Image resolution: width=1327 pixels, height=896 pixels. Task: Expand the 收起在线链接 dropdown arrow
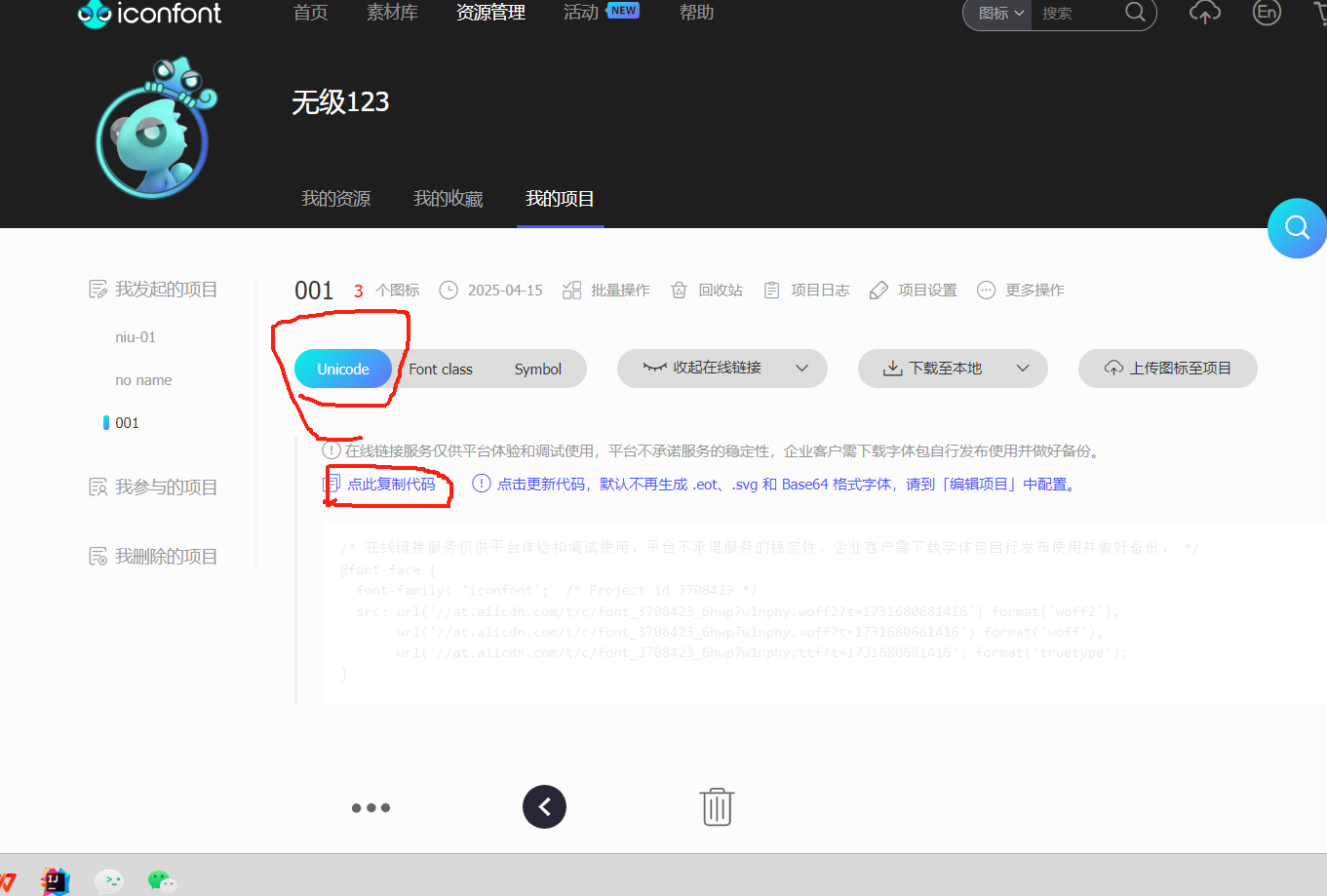click(802, 369)
